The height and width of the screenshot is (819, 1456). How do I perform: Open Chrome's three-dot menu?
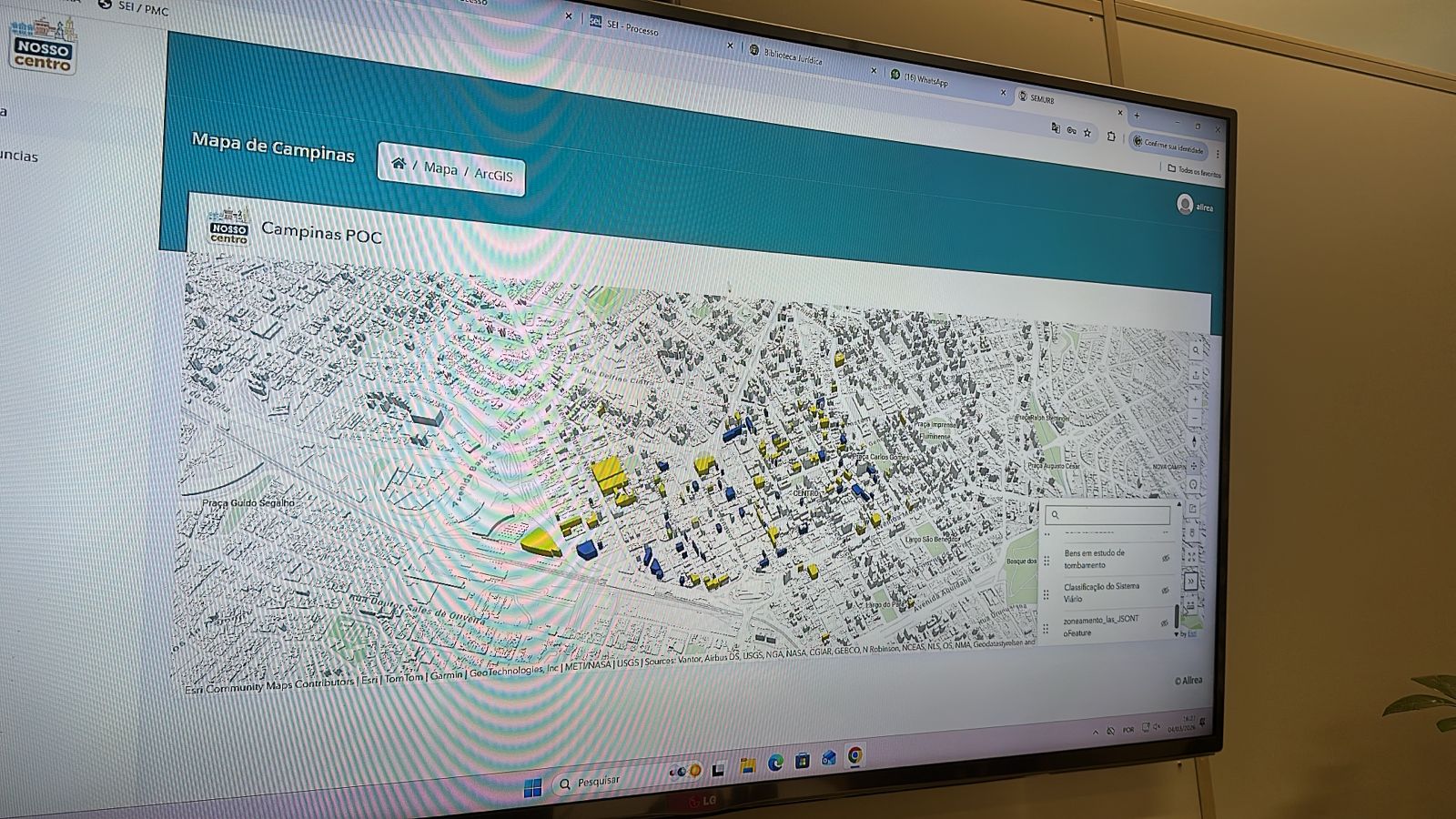[1218, 154]
